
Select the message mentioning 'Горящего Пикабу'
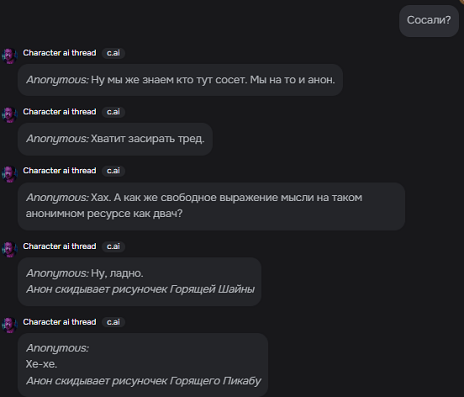(x=143, y=365)
